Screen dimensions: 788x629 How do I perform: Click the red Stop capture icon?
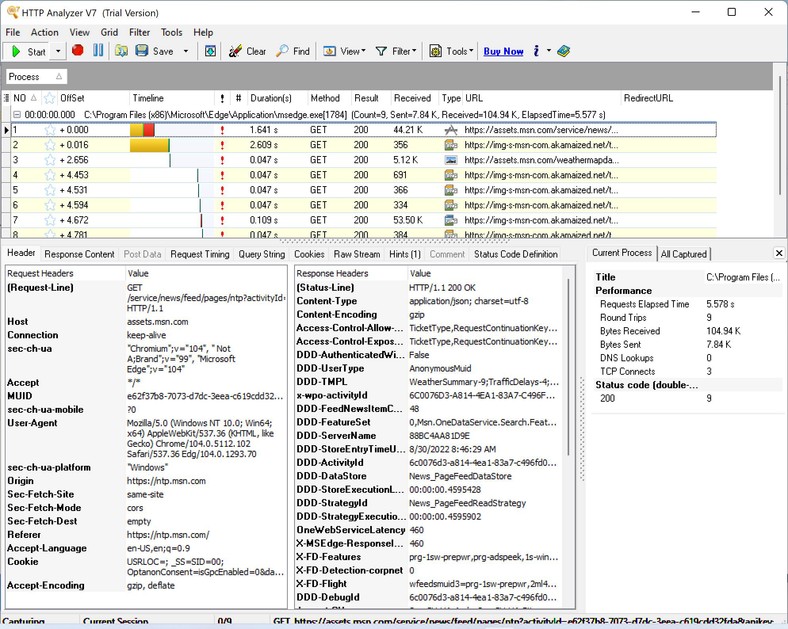coord(78,51)
